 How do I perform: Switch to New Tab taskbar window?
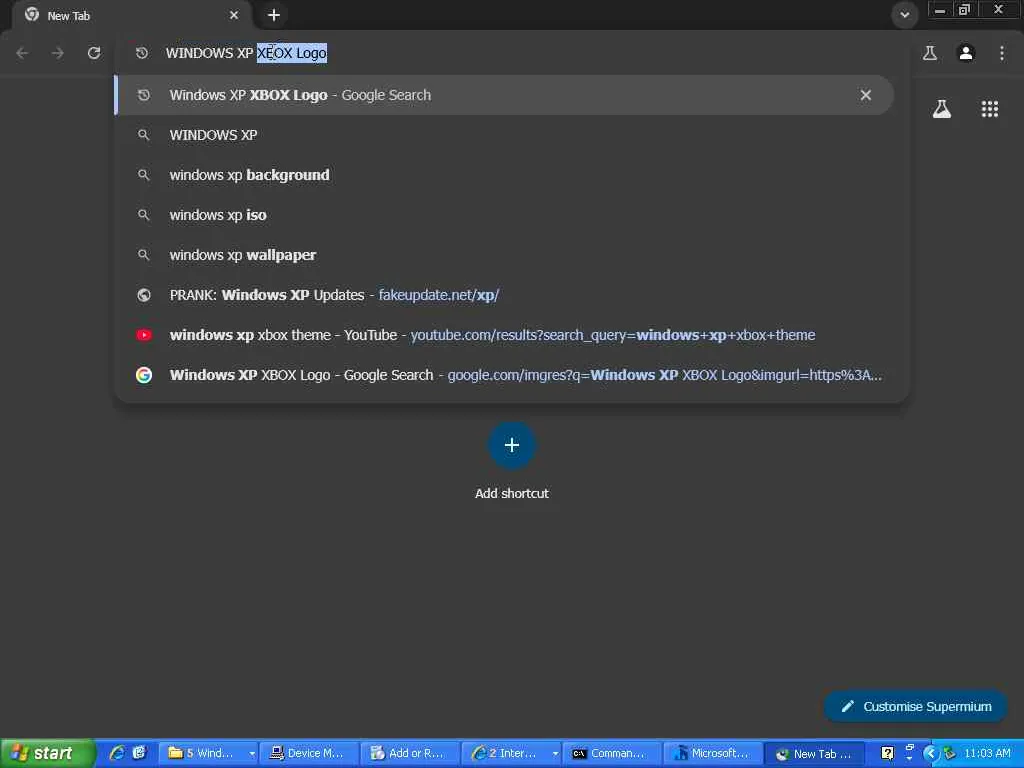(x=815, y=753)
